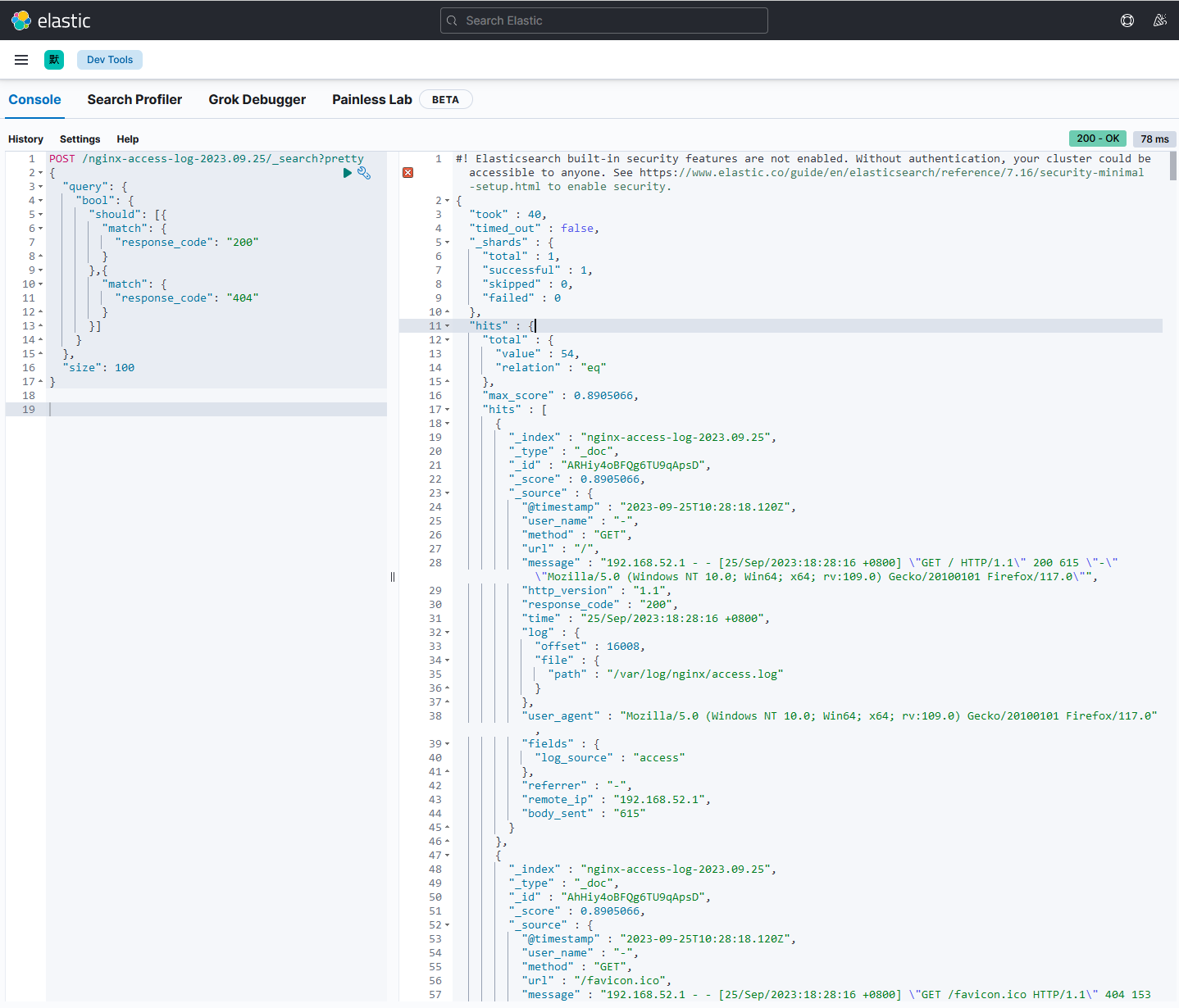The image size is (1179, 1008).
Task: Collapse the "should" fold arrow in editor
Action: pyautogui.click(x=41, y=215)
